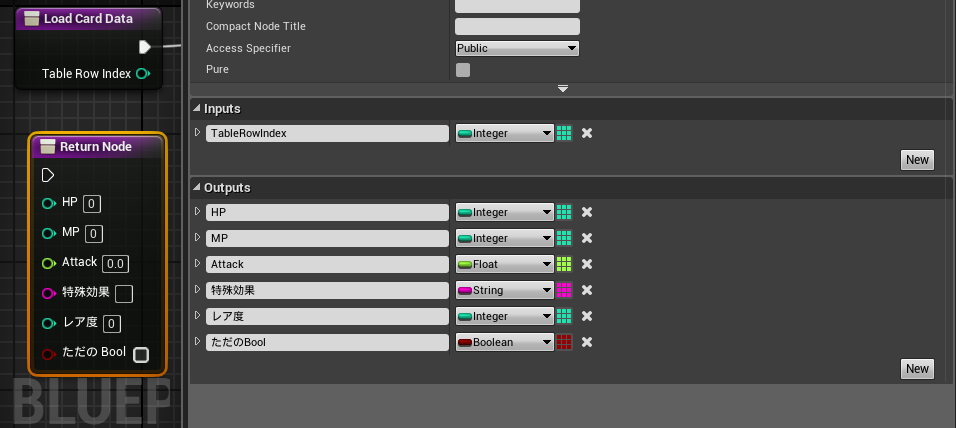Show advanced options arrow below Pure
956x428 pixels.
(563, 89)
